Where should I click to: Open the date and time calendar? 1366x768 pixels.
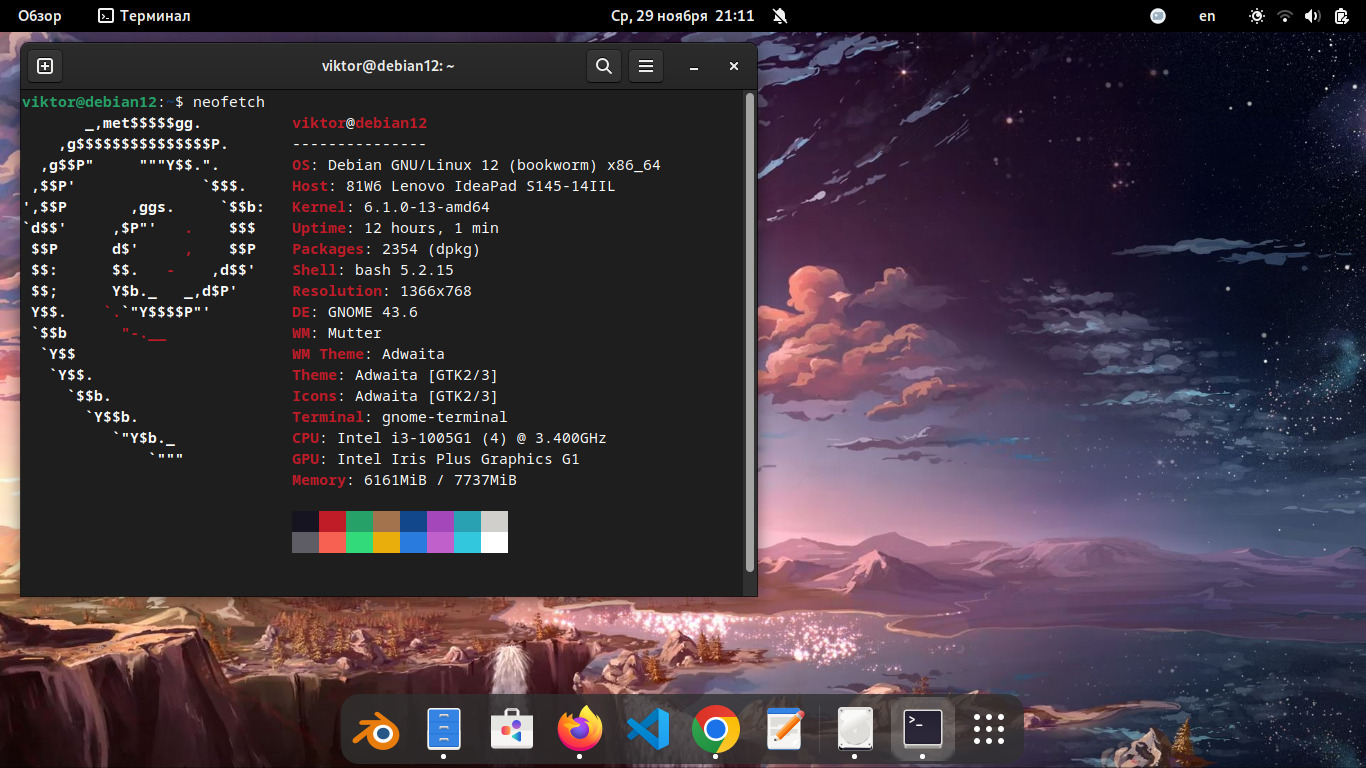point(682,16)
